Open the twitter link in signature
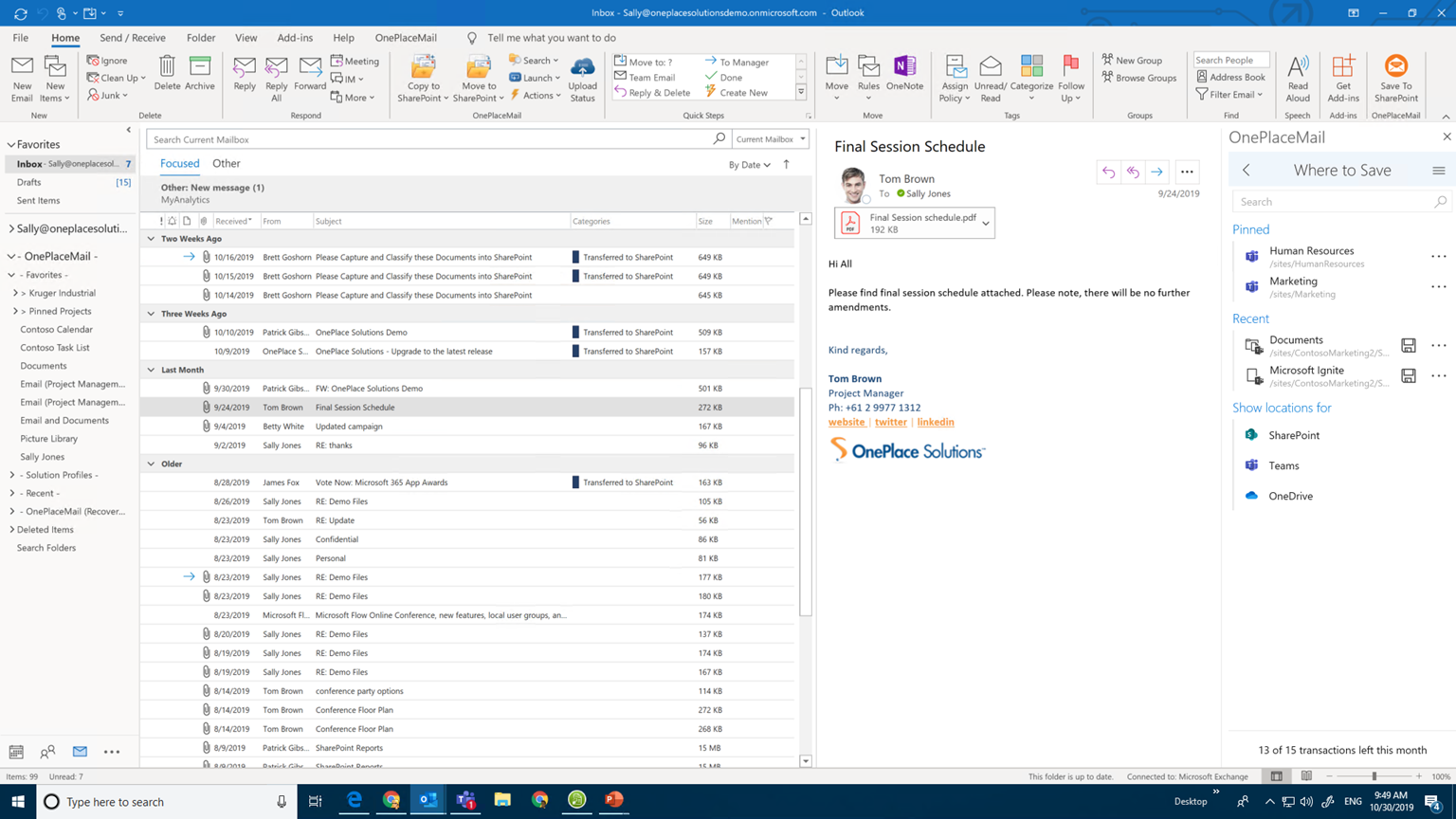The height and width of the screenshot is (819, 1456). point(891,422)
